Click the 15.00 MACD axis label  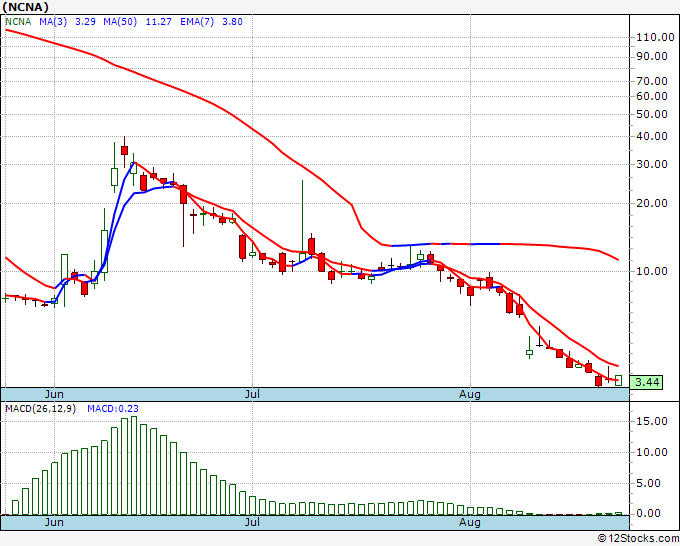coord(652,422)
